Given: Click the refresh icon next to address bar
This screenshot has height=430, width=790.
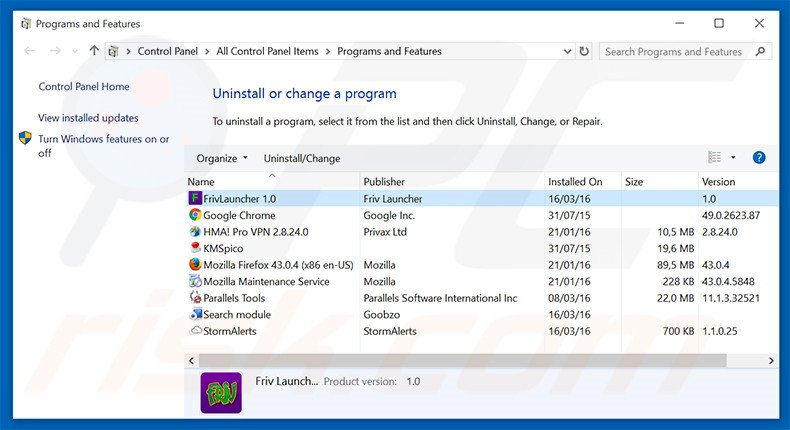Looking at the screenshot, I should pyautogui.click(x=584, y=51).
